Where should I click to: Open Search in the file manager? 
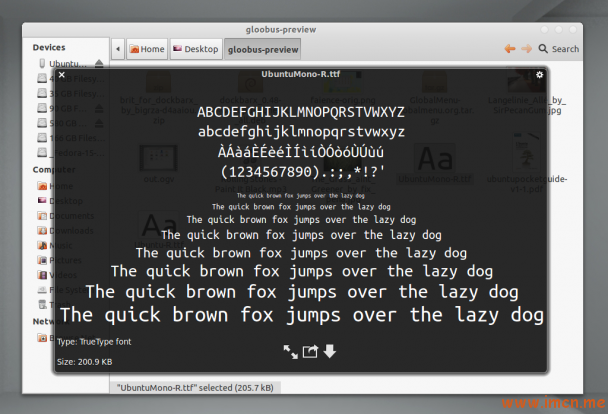pyautogui.click(x=559, y=49)
